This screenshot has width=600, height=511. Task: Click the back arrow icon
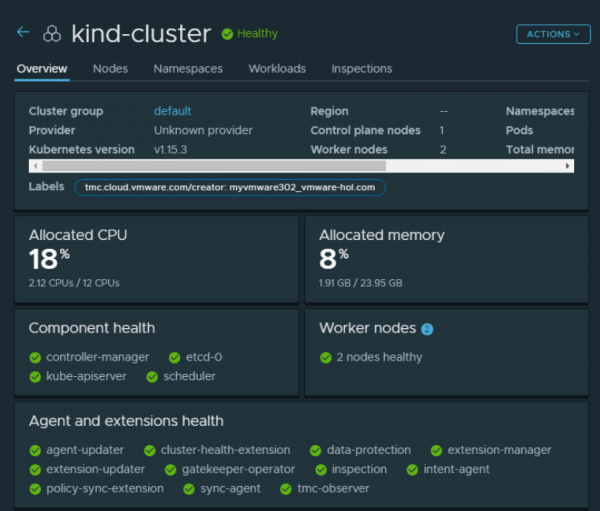pyautogui.click(x=23, y=33)
